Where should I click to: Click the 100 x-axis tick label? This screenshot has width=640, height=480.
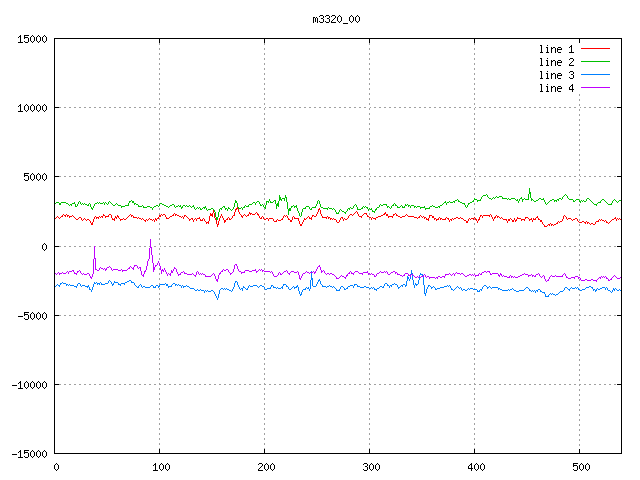(161, 467)
